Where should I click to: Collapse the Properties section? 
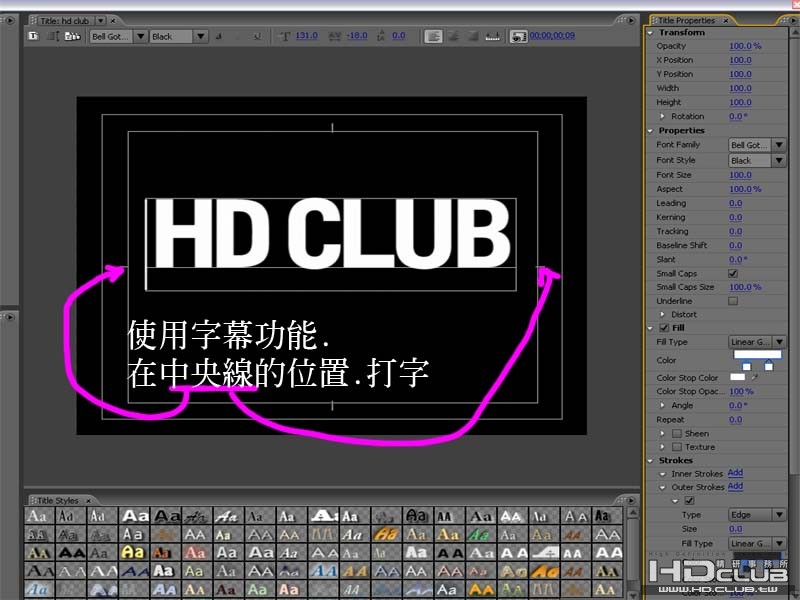651,131
